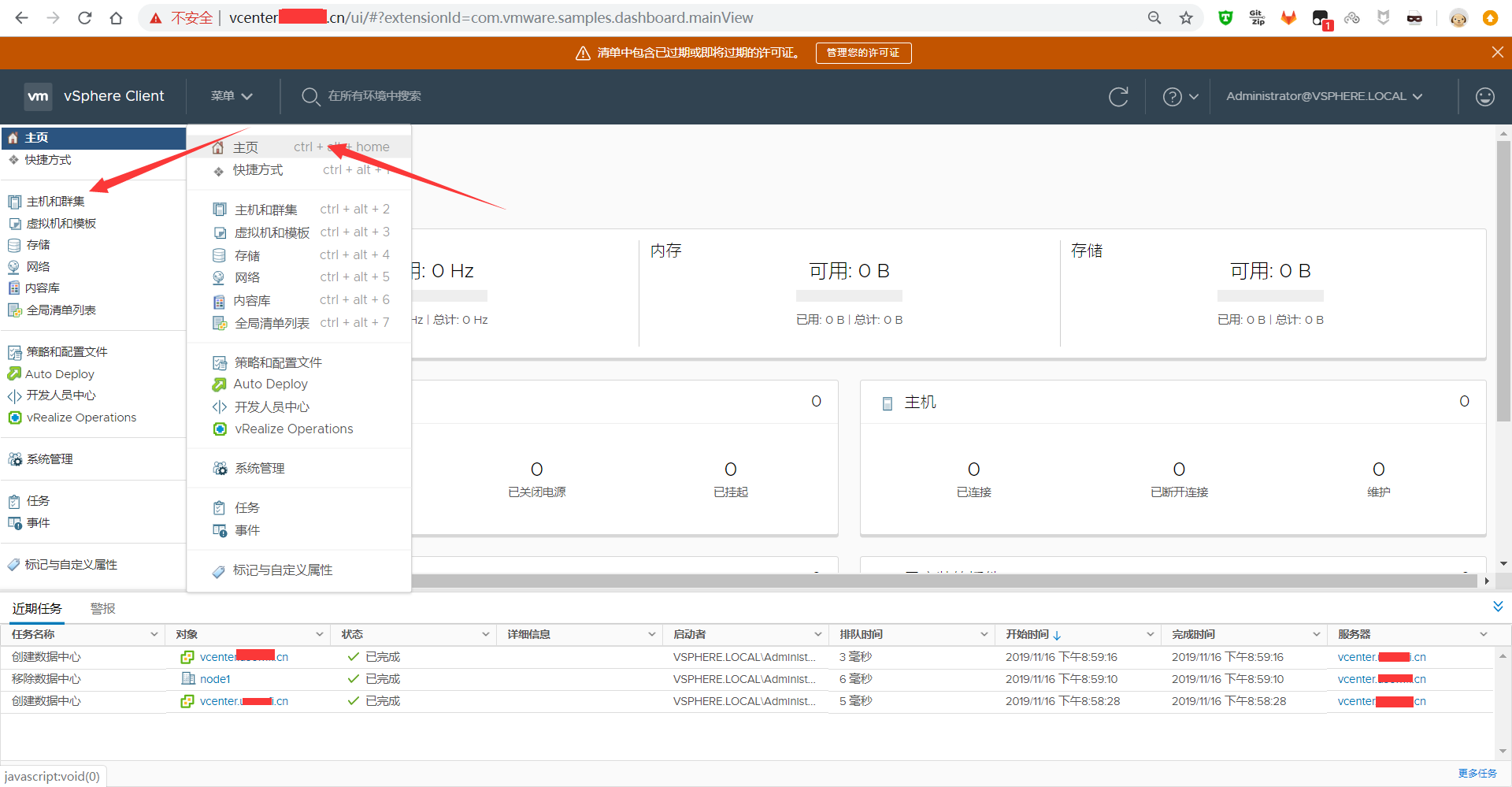Open 详细信息 column filter dropdown
1512x787 pixels.
click(x=652, y=634)
